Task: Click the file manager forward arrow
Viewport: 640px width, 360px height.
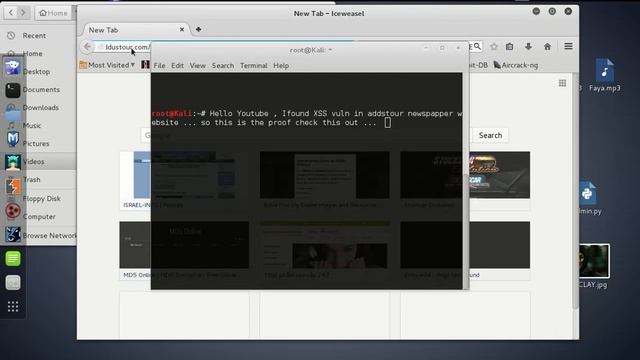Action: (x=23, y=13)
